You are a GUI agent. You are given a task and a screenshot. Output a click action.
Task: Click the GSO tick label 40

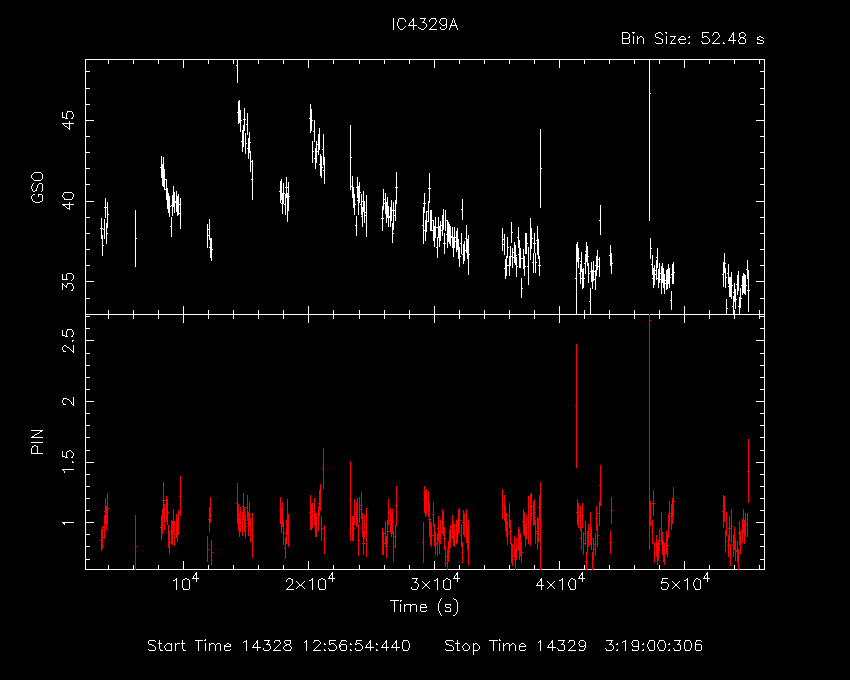click(69, 201)
